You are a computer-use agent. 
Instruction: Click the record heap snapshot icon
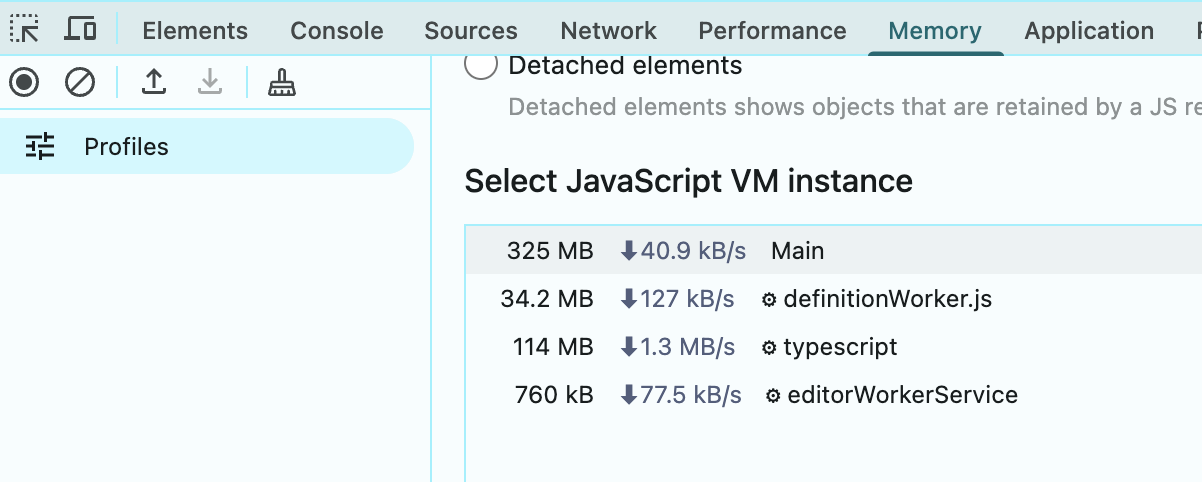[x=24, y=82]
